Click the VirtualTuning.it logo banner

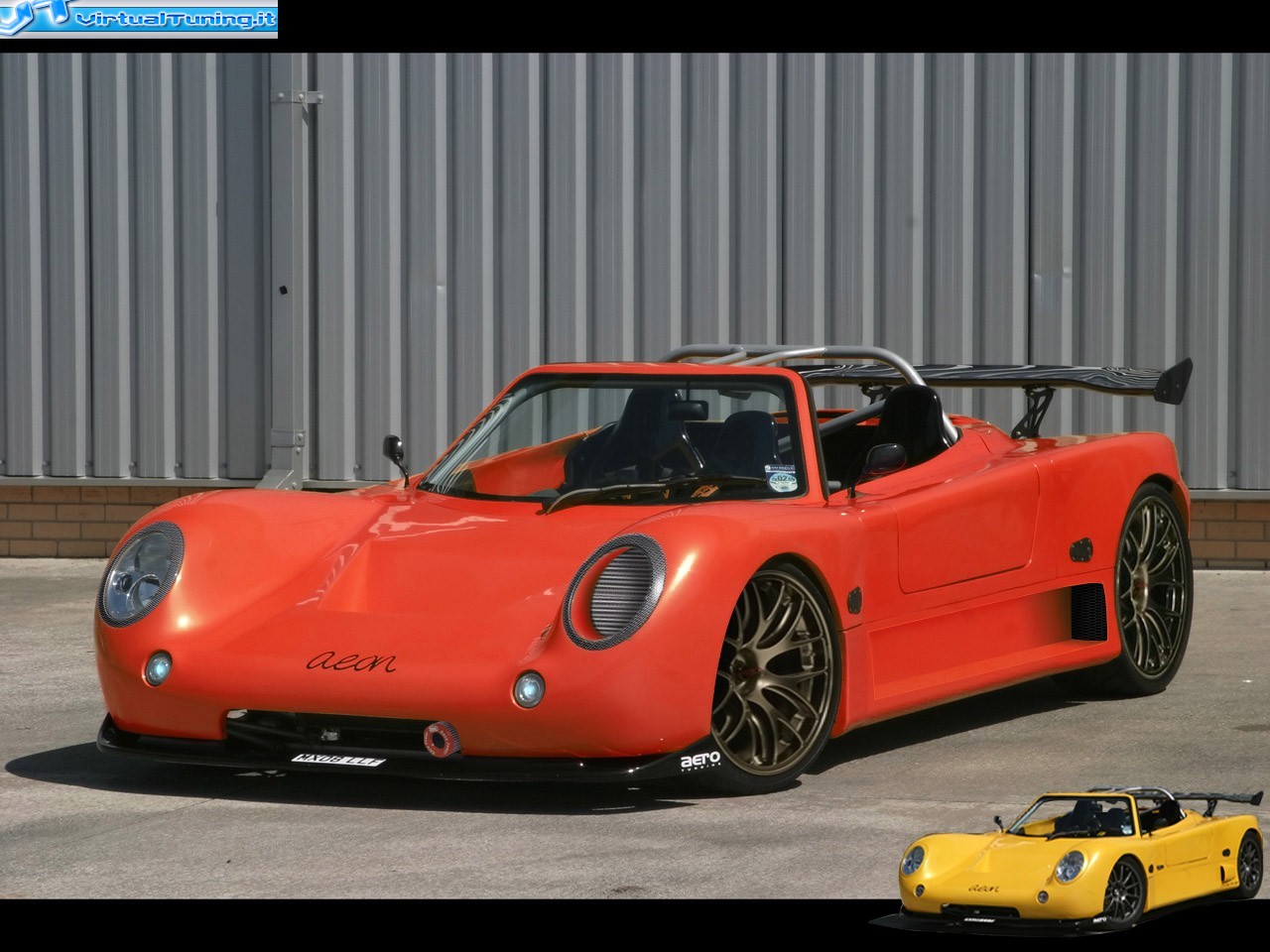(x=139, y=18)
